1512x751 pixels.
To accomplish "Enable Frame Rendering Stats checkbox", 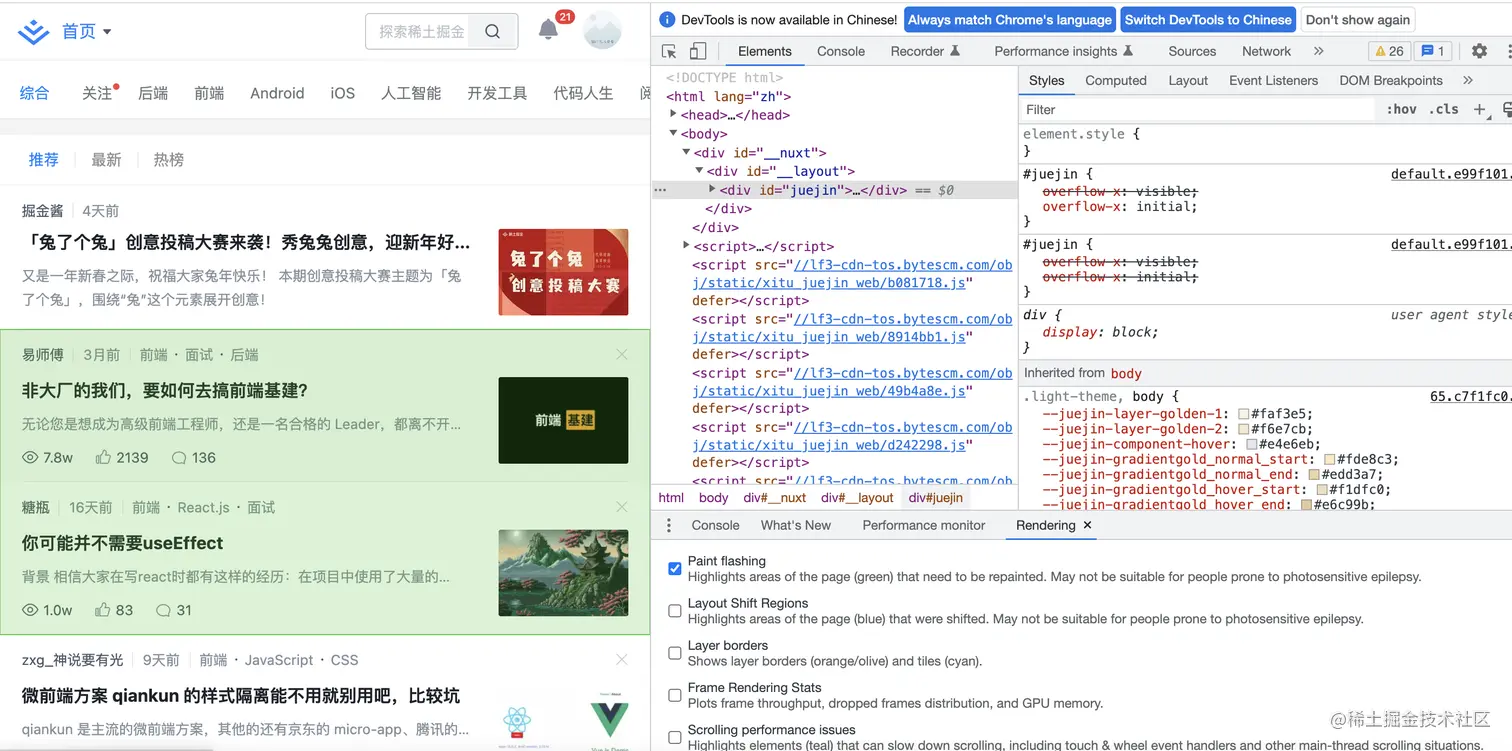I will [x=675, y=695].
